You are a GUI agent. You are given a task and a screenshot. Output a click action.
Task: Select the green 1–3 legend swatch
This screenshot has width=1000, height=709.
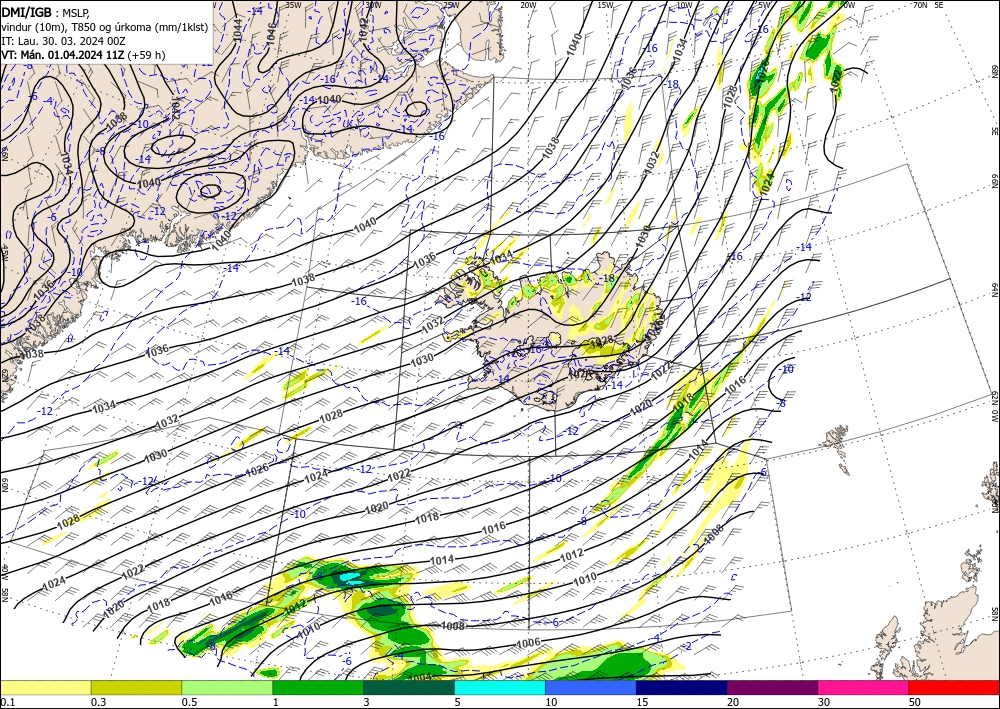[x=318, y=687]
